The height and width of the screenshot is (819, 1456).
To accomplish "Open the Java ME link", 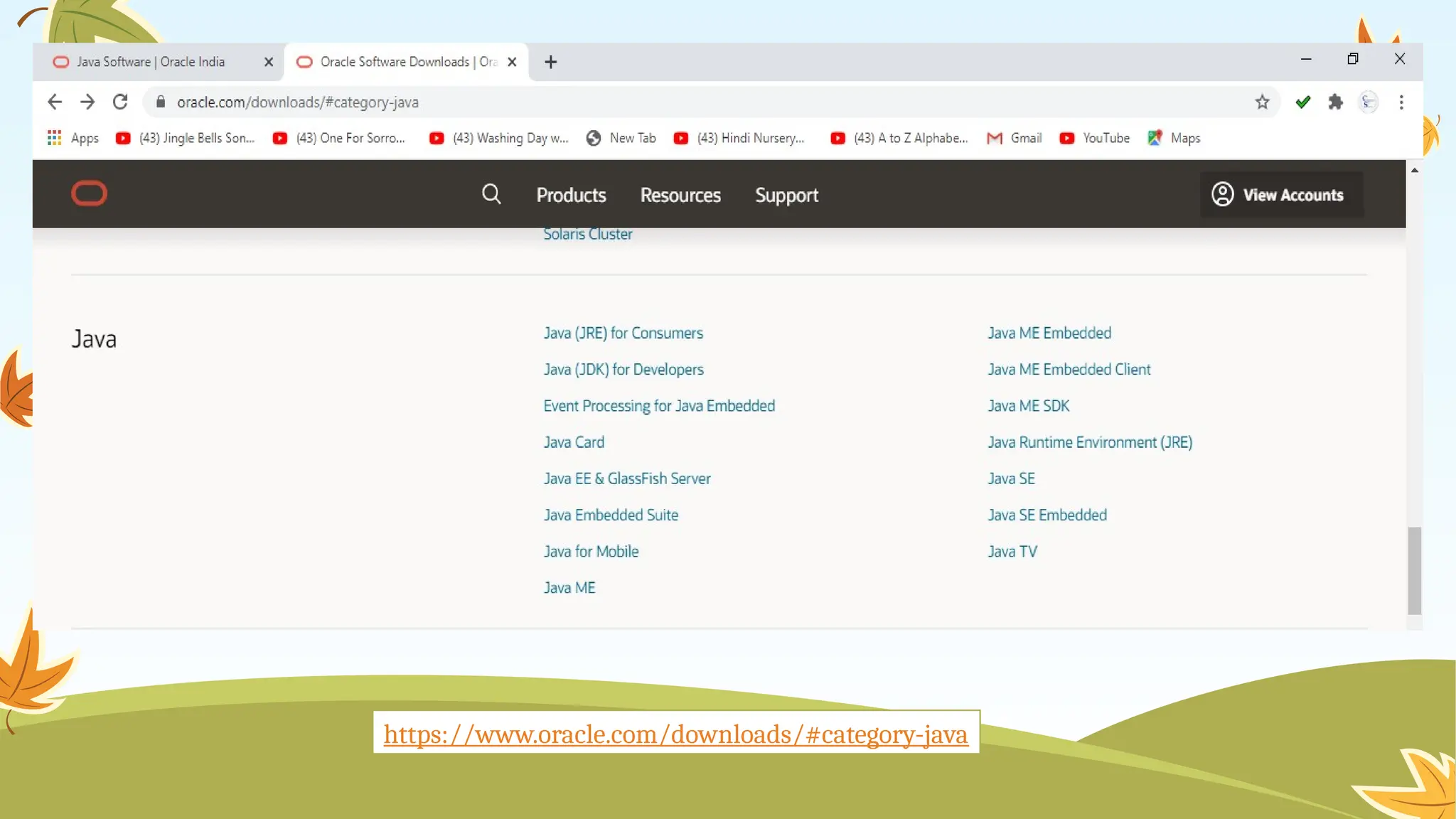I will (x=569, y=588).
